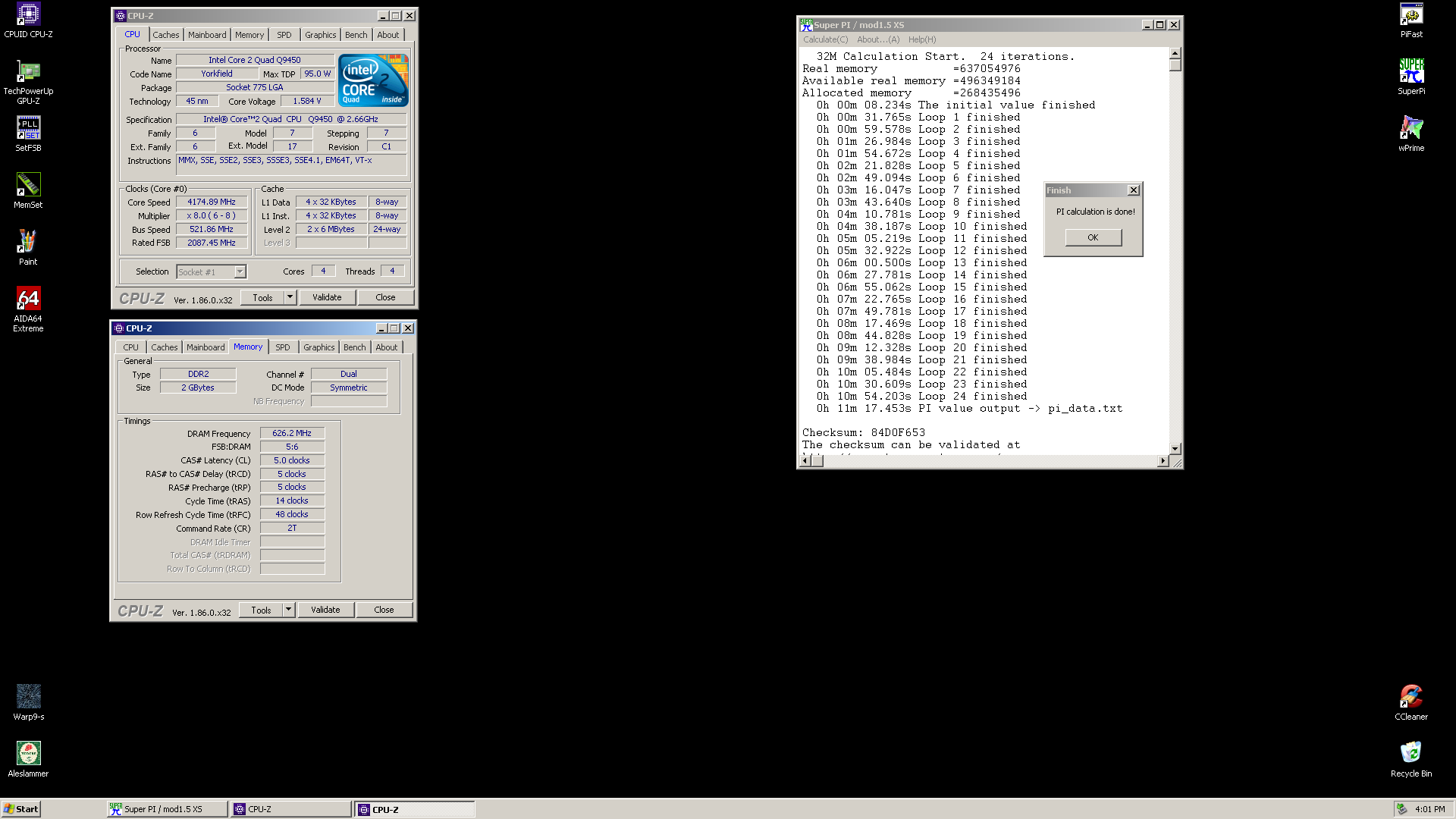Click the top CPU-Z window title icon
Screen dimensions: 1456x819
coord(121,15)
